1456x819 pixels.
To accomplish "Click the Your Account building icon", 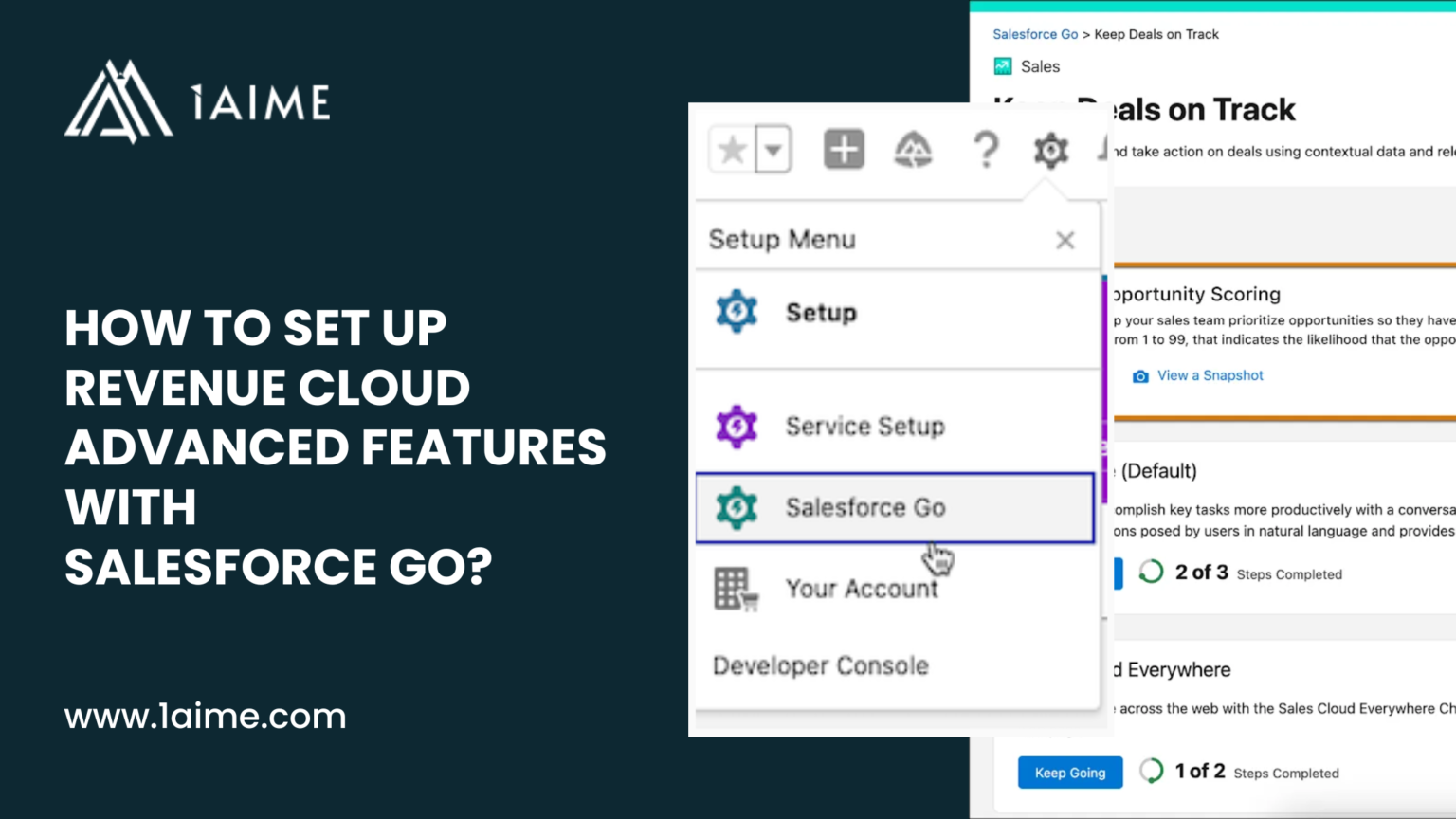I will [x=736, y=589].
